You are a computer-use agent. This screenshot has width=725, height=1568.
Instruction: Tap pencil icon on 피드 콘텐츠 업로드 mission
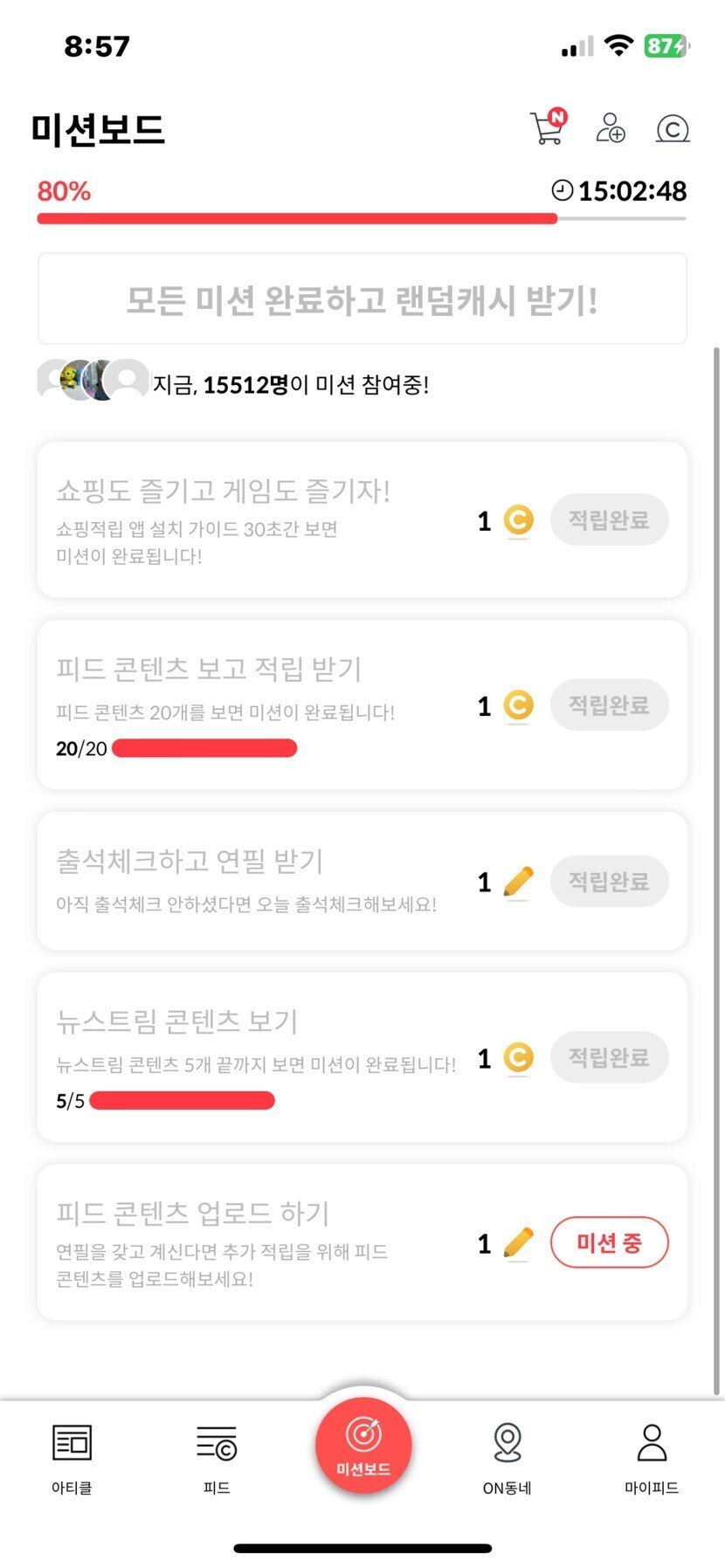[x=519, y=1242]
